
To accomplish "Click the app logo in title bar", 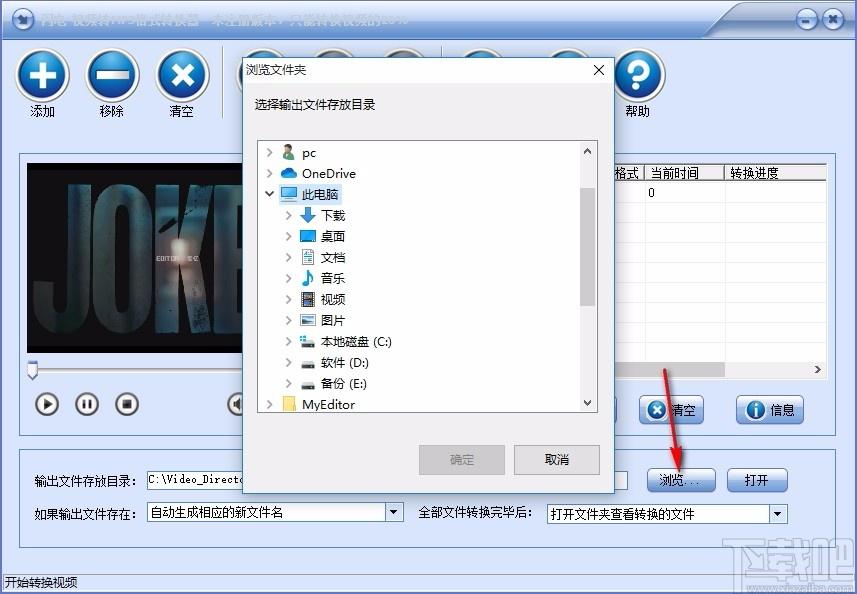I will click(22, 19).
